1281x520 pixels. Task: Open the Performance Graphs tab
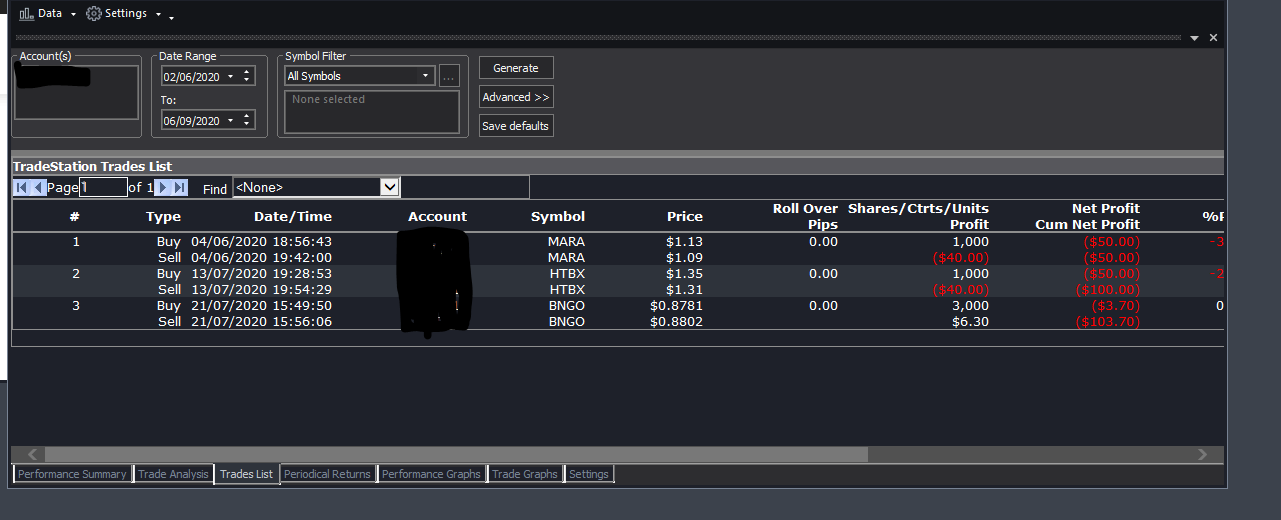pos(431,474)
